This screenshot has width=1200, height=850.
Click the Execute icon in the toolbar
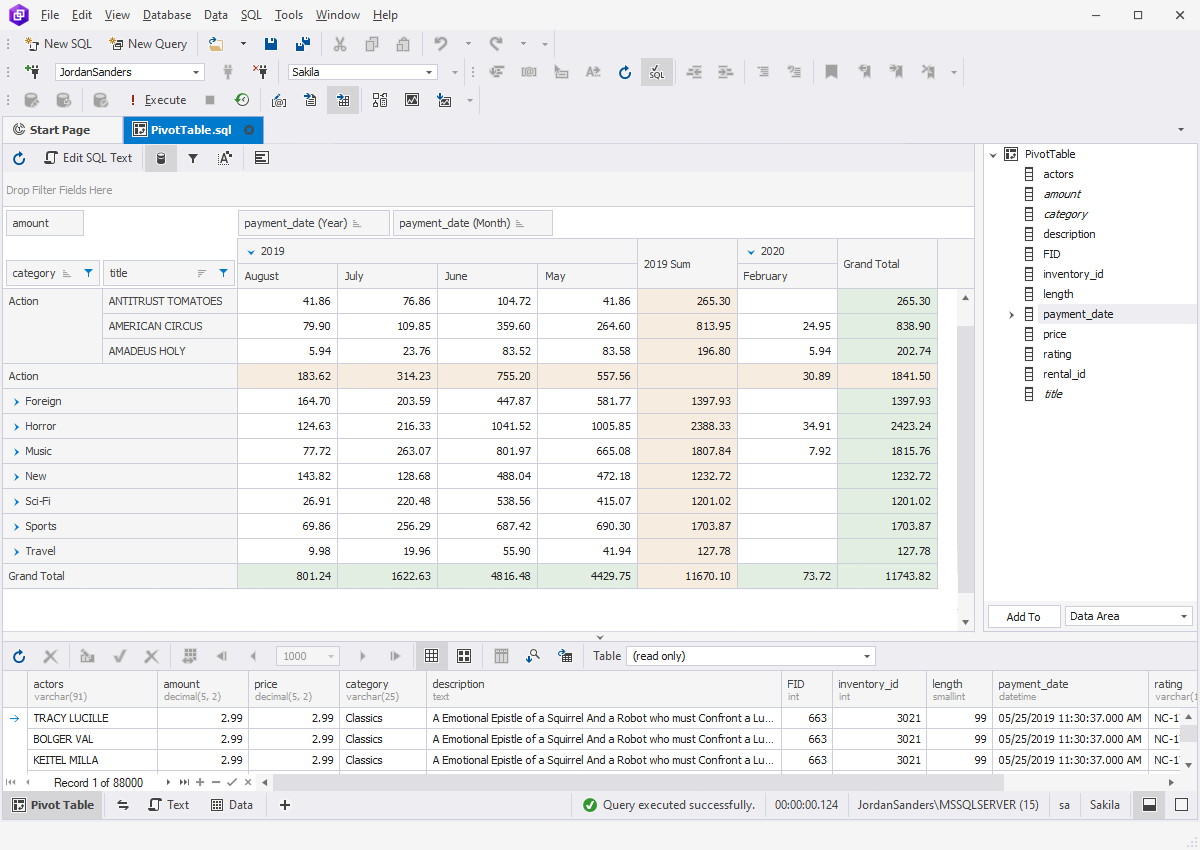[158, 100]
